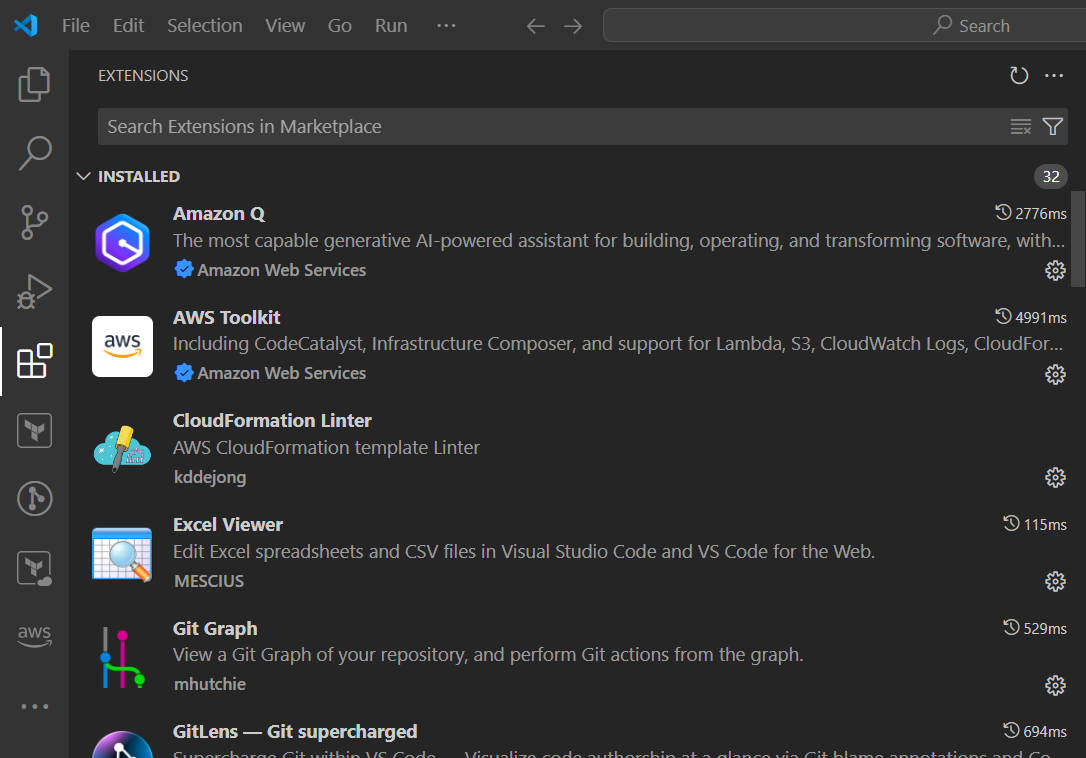Open Extensions views and more actions menu
Viewport: 1086px width, 758px height.
pyautogui.click(x=1054, y=76)
